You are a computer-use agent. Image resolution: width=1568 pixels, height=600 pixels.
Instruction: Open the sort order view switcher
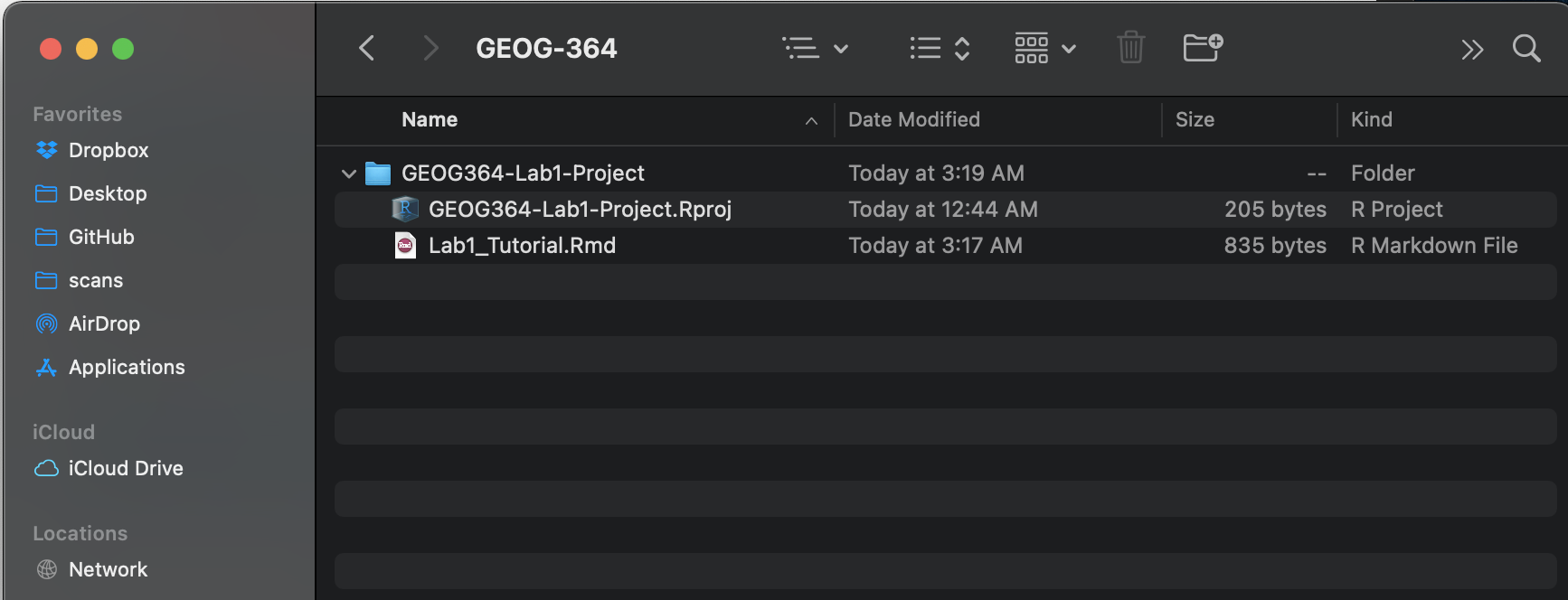coord(940,48)
